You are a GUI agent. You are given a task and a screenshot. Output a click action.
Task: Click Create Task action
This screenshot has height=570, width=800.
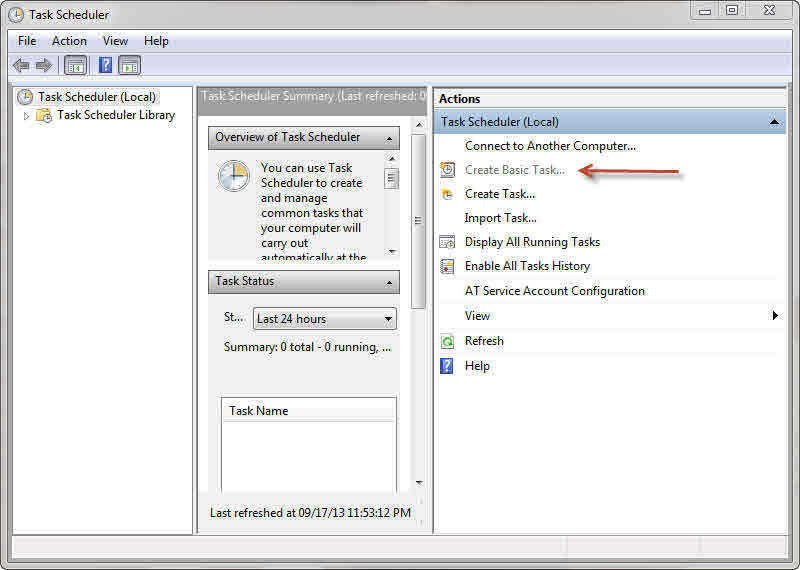pos(500,194)
